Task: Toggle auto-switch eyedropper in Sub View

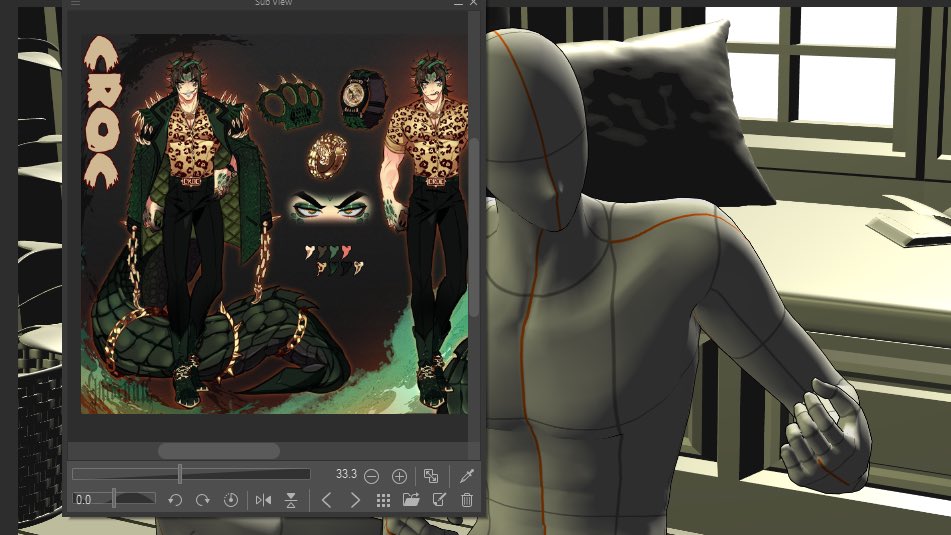Action: point(466,476)
